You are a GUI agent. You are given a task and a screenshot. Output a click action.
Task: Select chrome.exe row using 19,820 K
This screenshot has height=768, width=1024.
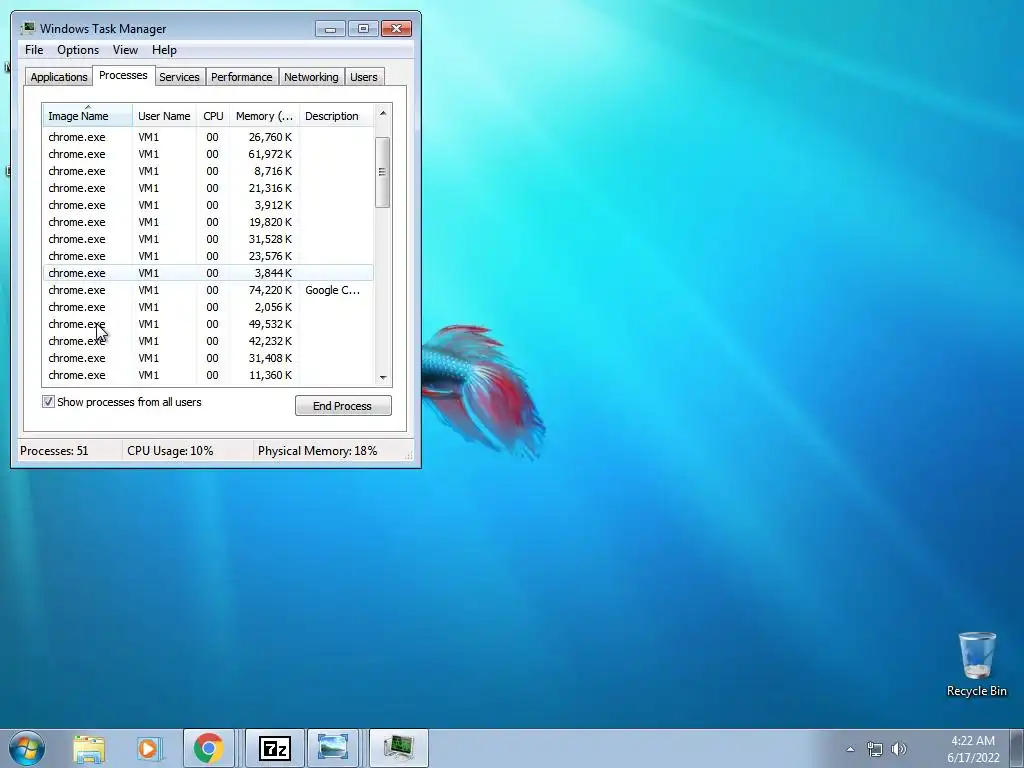pos(208,222)
